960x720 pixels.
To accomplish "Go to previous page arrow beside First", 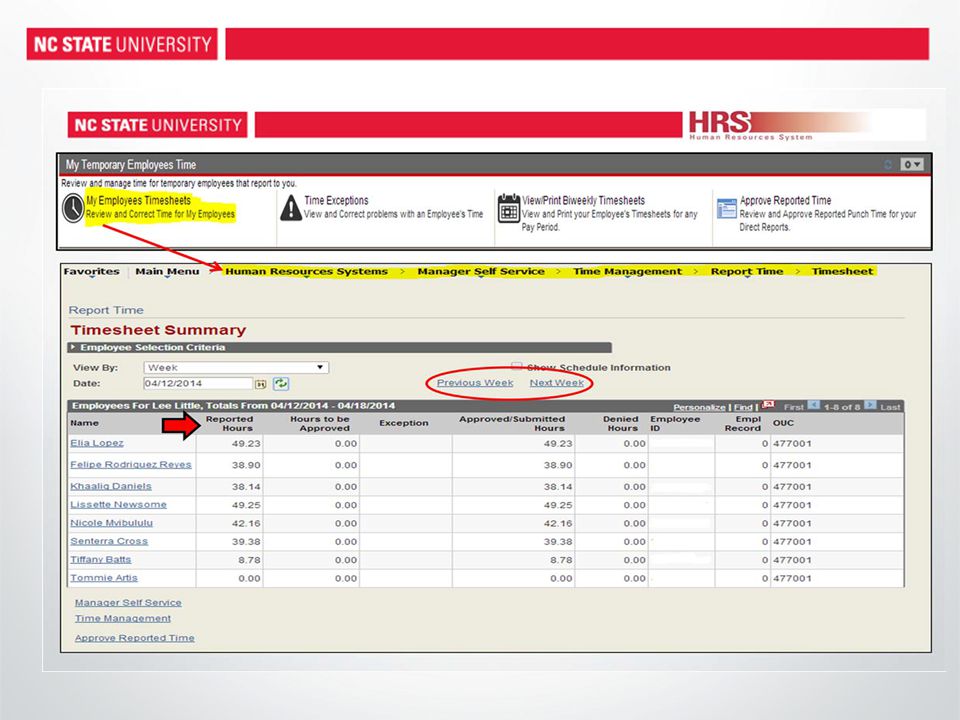I will pos(814,405).
